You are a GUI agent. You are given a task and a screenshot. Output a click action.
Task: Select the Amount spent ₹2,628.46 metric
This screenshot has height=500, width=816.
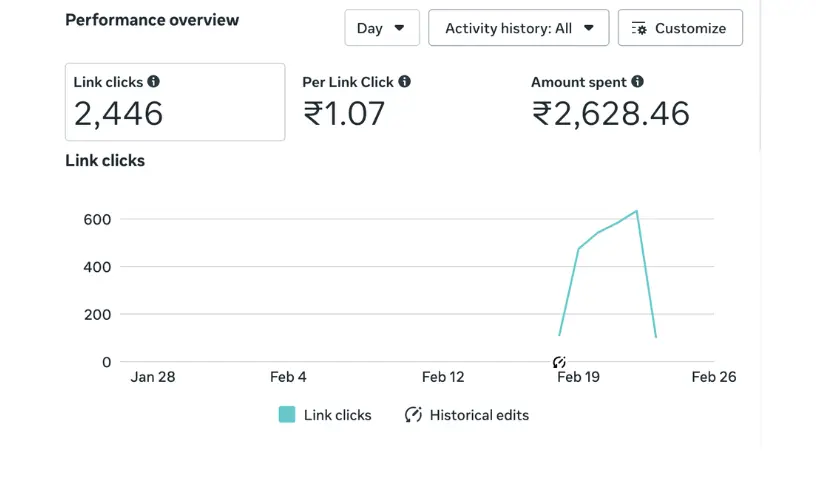(610, 113)
